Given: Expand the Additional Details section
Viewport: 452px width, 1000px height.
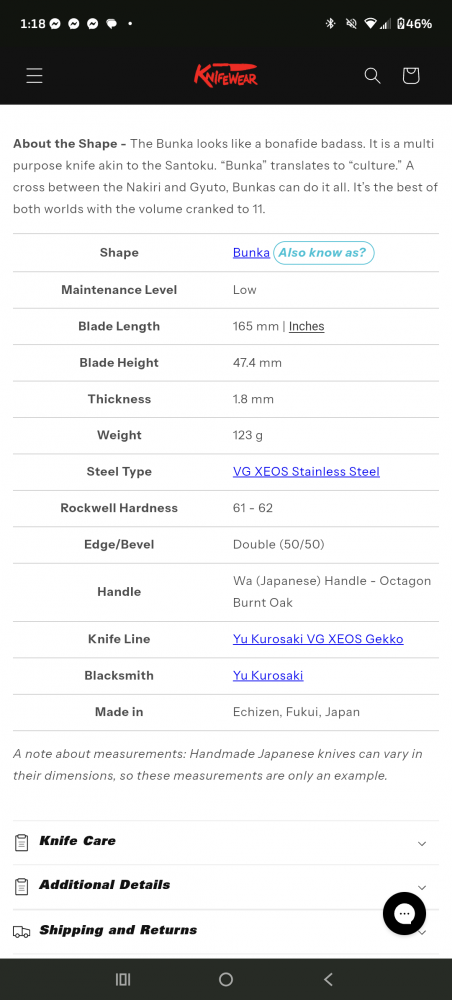Looking at the screenshot, I should 226,886.
